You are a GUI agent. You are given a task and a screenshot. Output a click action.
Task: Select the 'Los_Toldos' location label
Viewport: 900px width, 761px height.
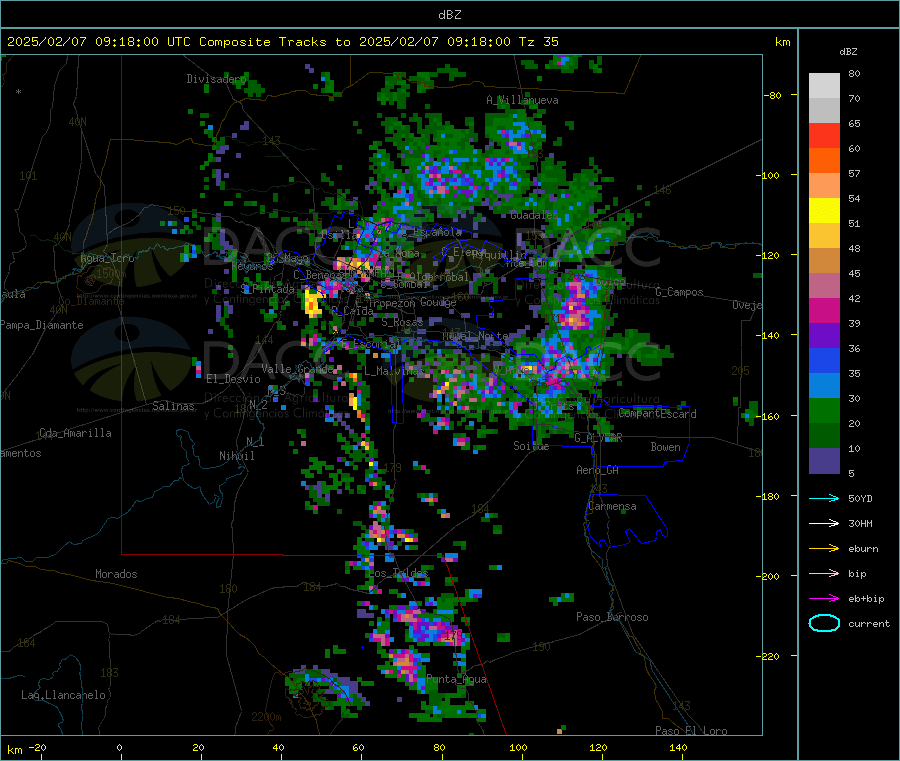tap(398, 573)
